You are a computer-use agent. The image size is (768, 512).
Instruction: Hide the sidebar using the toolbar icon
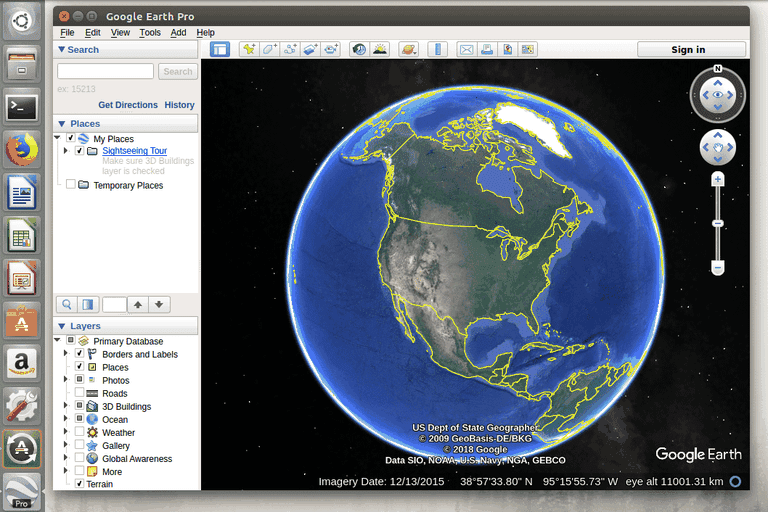point(220,49)
